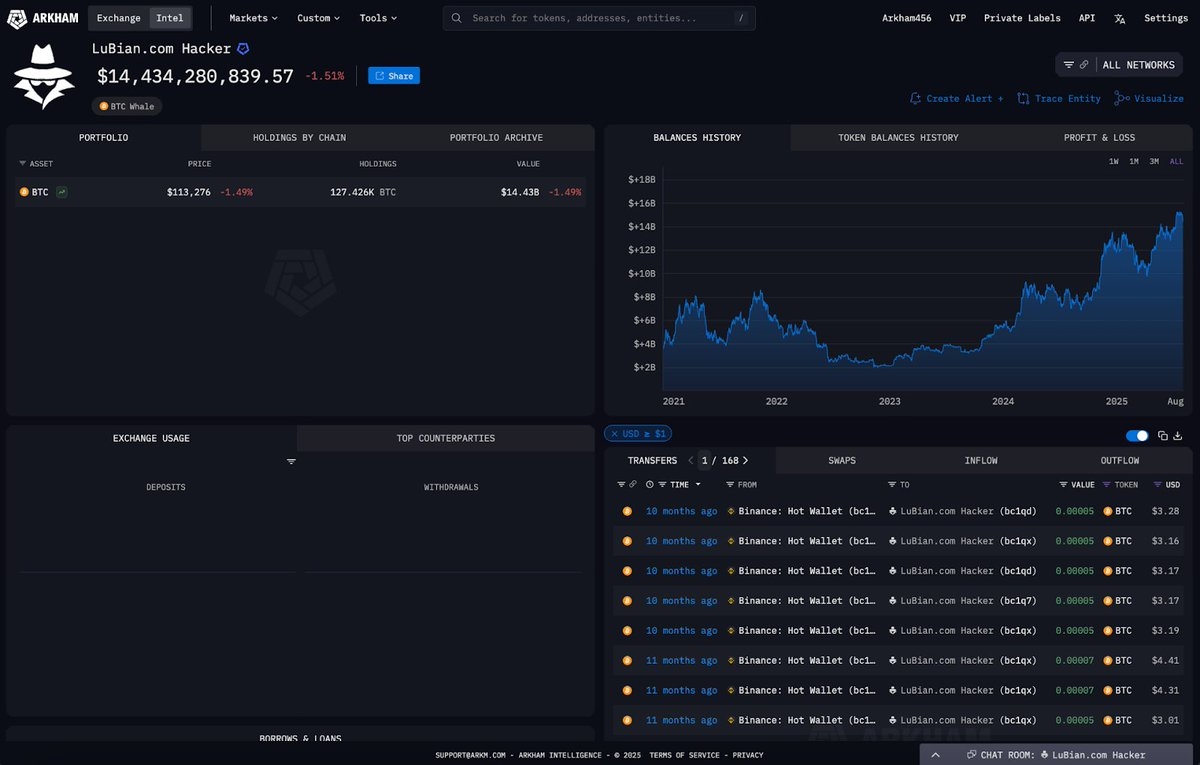Download the transfers table via download icon
The height and width of the screenshot is (765, 1200).
(1177, 436)
